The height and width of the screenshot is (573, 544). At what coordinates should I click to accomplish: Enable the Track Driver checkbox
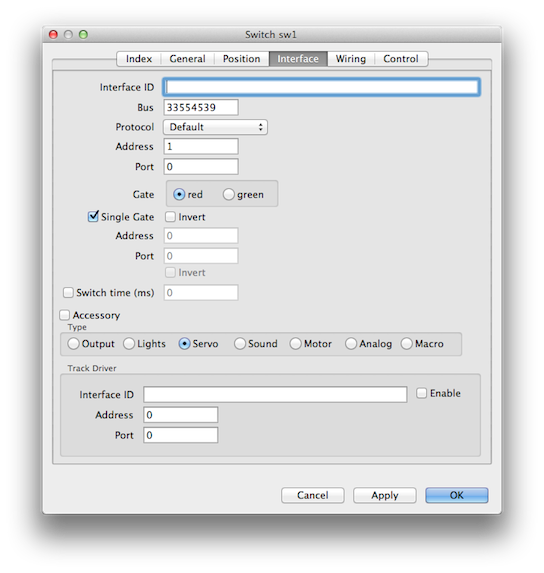[421, 393]
